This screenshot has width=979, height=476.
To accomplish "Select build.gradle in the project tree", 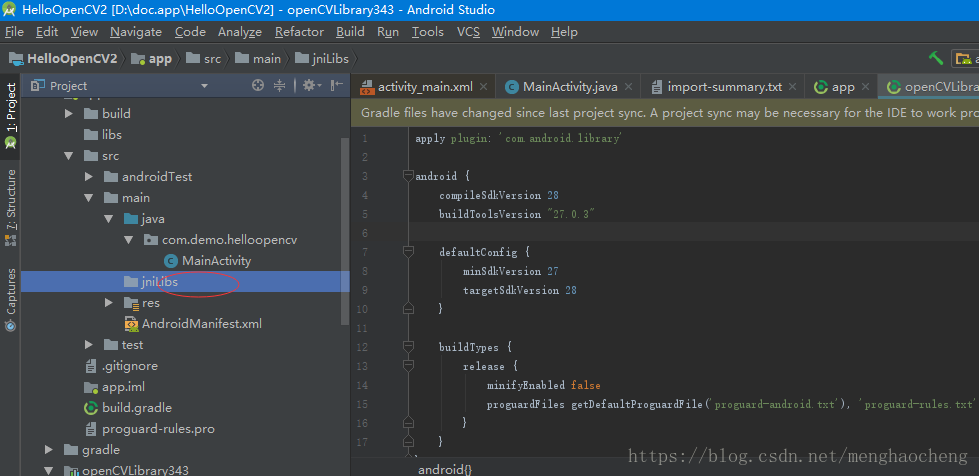I will [x=128, y=408].
